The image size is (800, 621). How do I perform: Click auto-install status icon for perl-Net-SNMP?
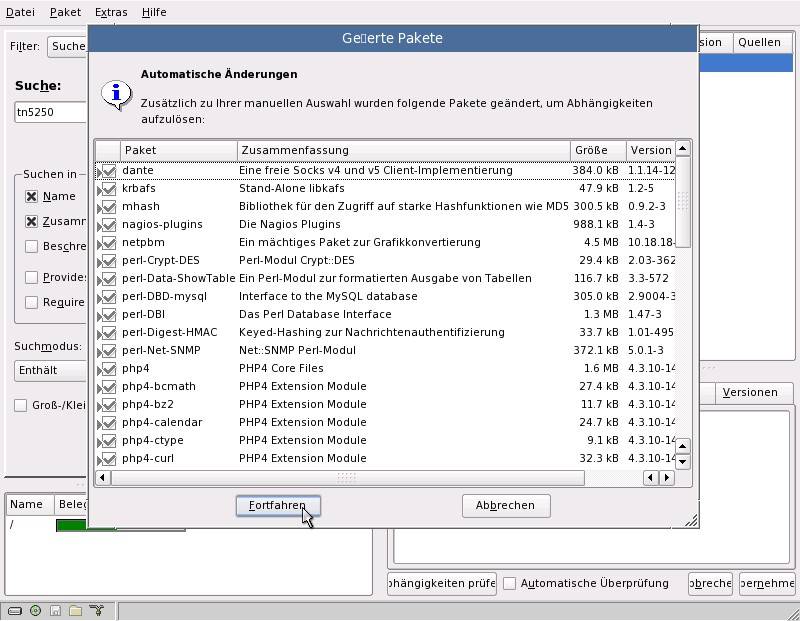[x=107, y=350]
